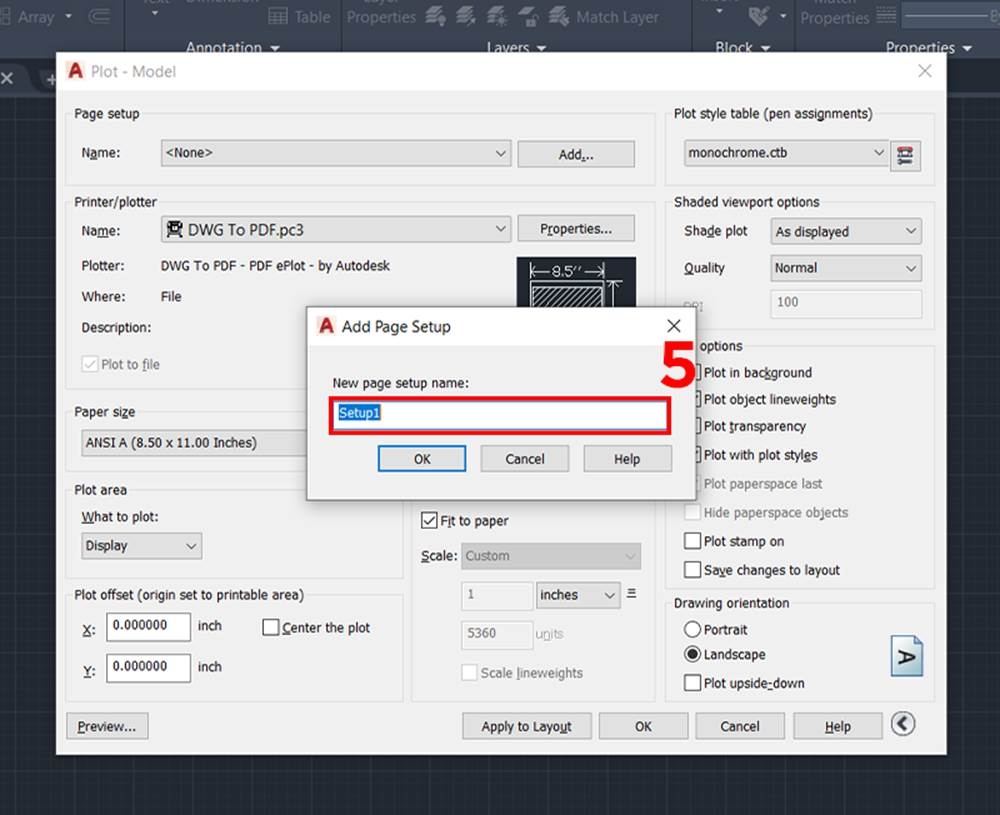
Task: Click the landscape orientation page preview icon
Action: click(x=906, y=657)
